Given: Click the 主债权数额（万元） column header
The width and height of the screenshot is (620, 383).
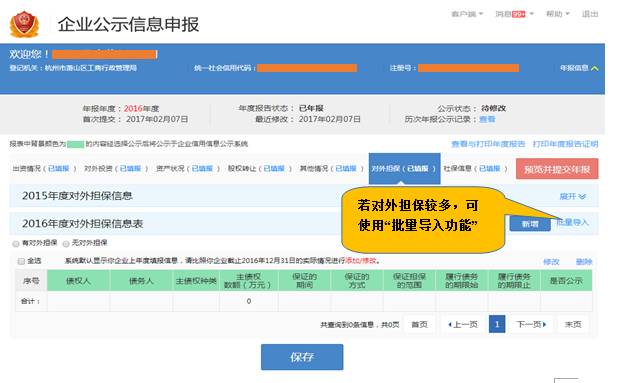Looking at the screenshot, I should coord(248,281).
